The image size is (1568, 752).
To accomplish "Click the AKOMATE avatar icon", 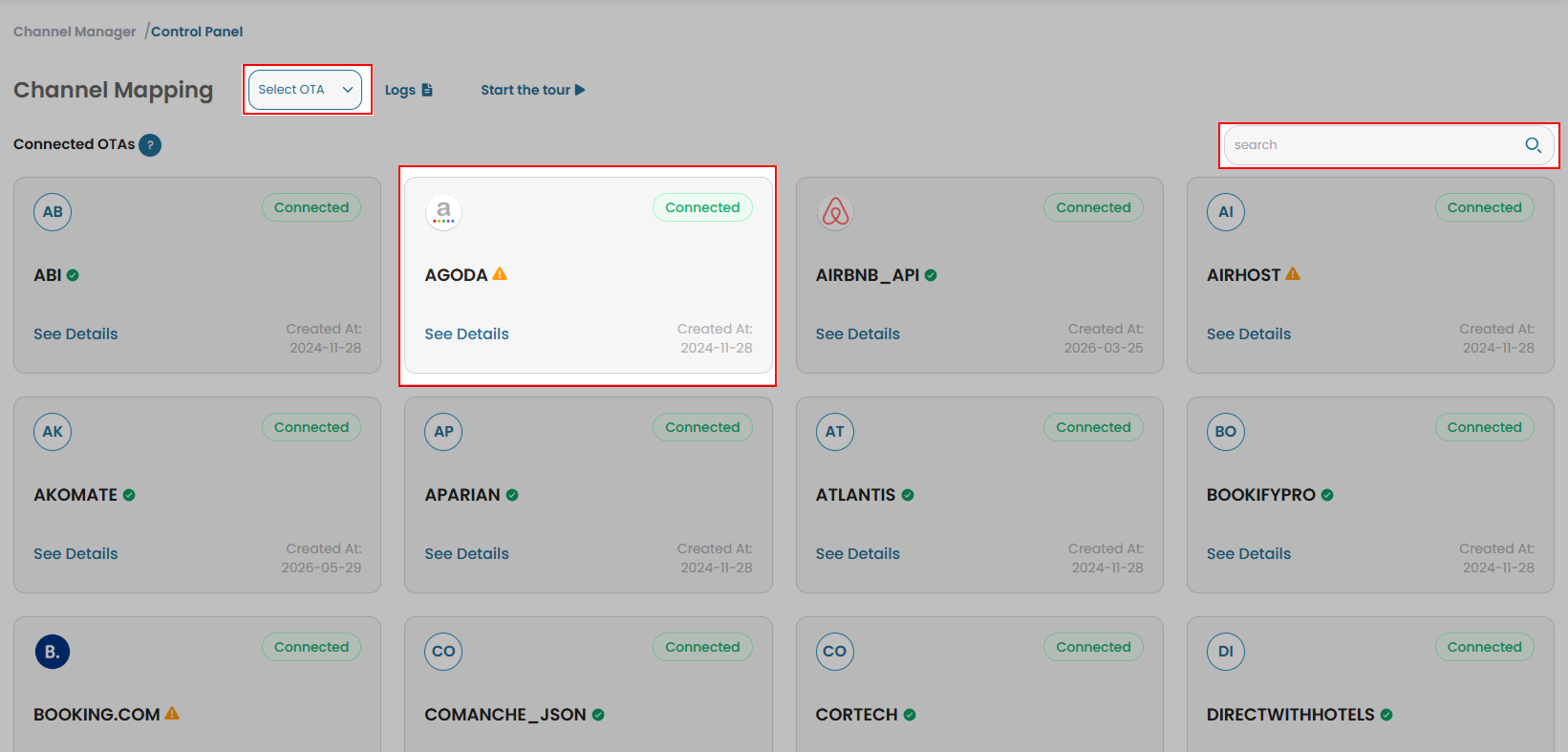I will click(53, 432).
